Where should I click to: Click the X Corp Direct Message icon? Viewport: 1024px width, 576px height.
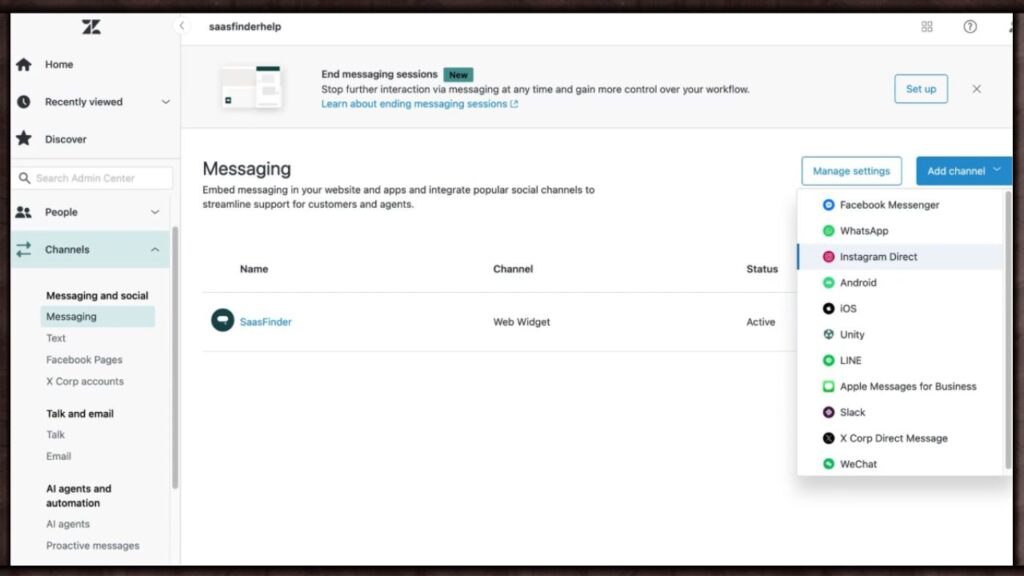(x=828, y=438)
